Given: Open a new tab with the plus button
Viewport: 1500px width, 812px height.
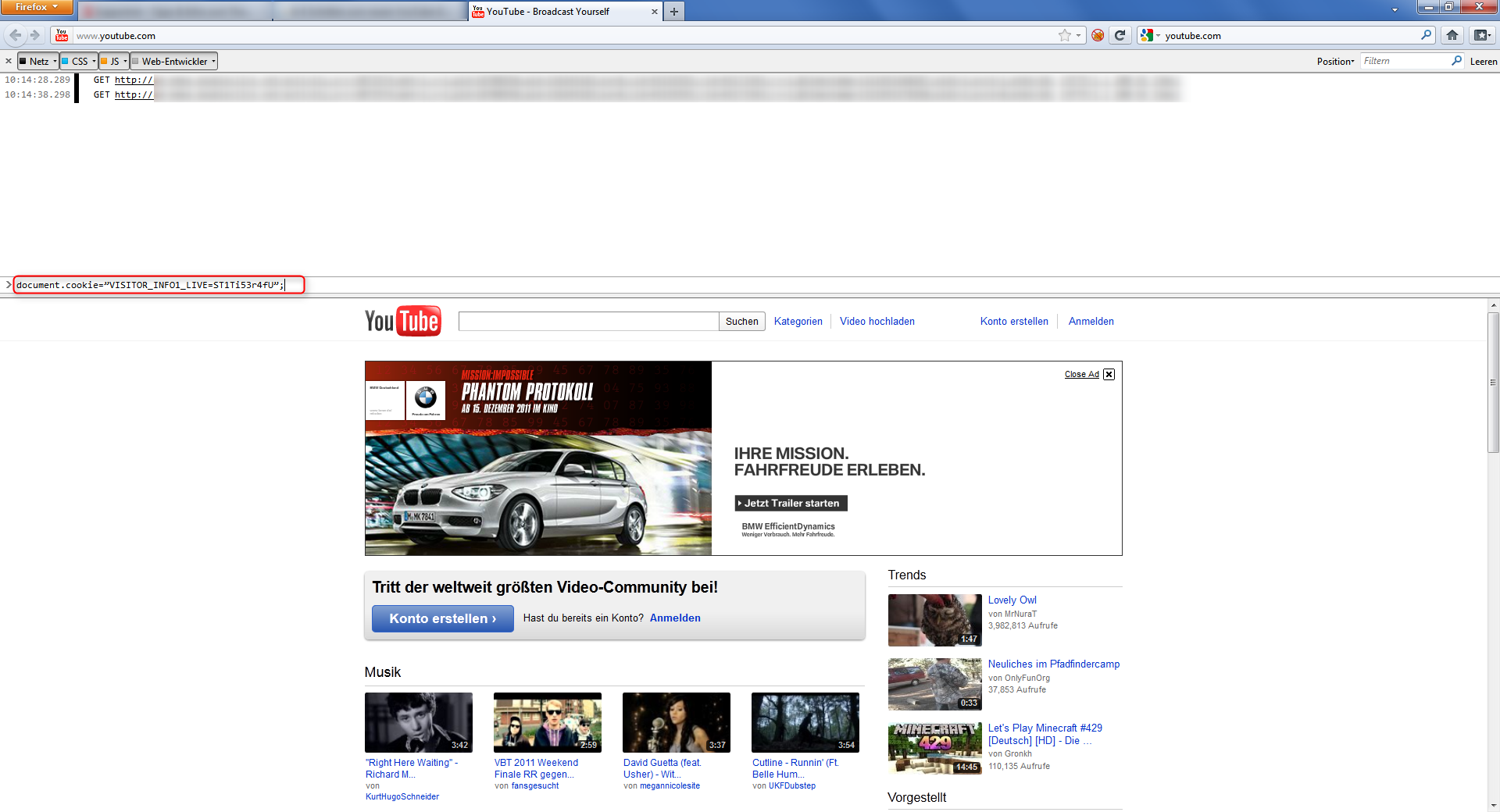Looking at the screenshot, I should tap(673, 12).
